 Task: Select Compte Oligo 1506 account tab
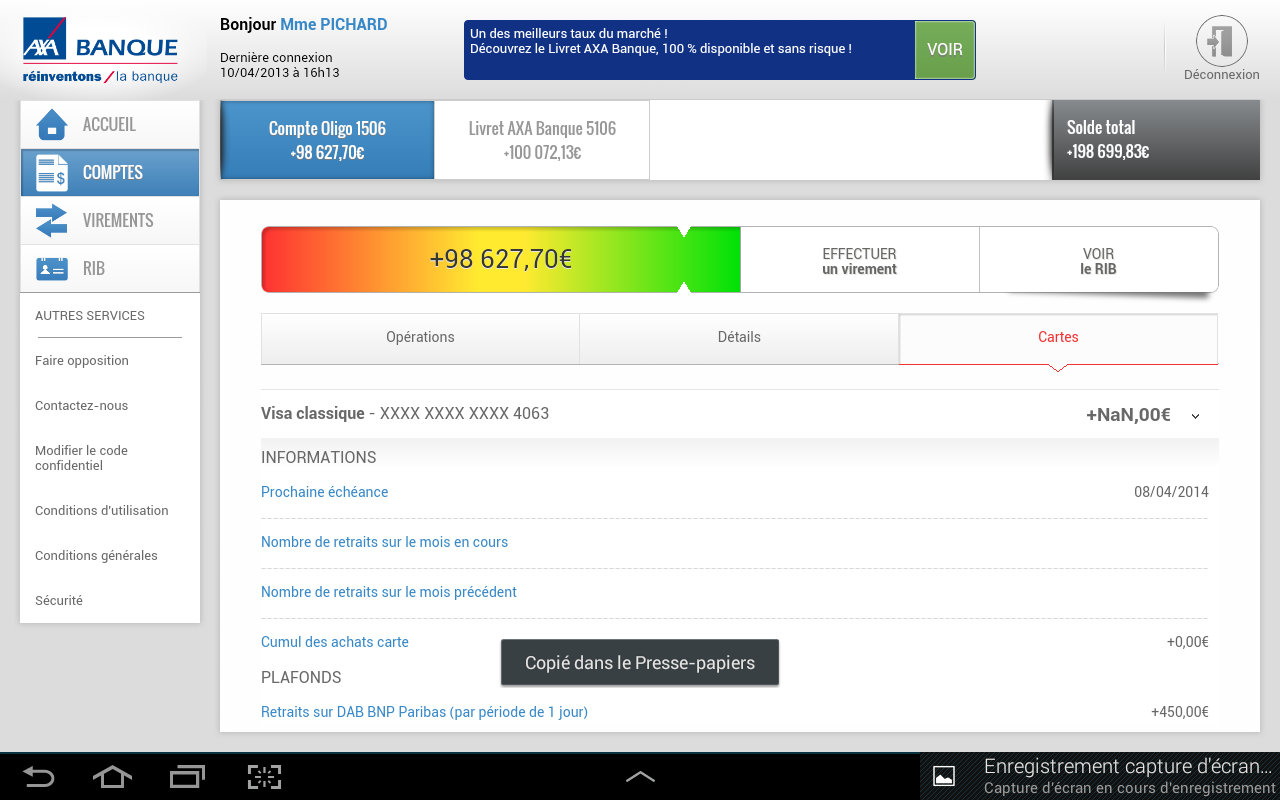(327, 140)
